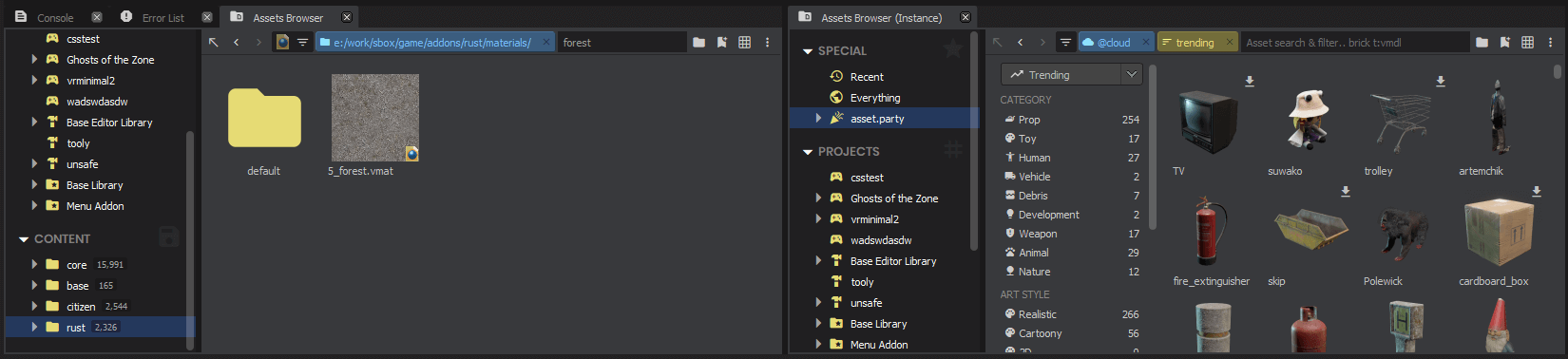Select the trolley asset thumbnail
The height and width of the screenshot is (359, 1568).
coord(1402,120)
